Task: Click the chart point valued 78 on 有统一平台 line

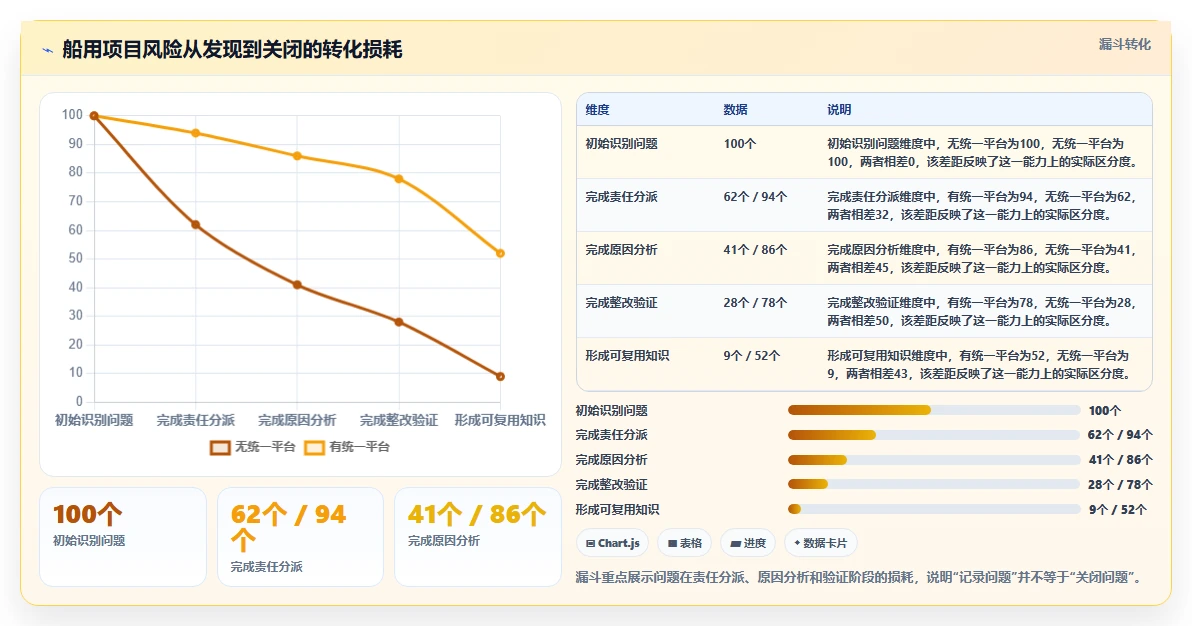Action: click(398, 179)
